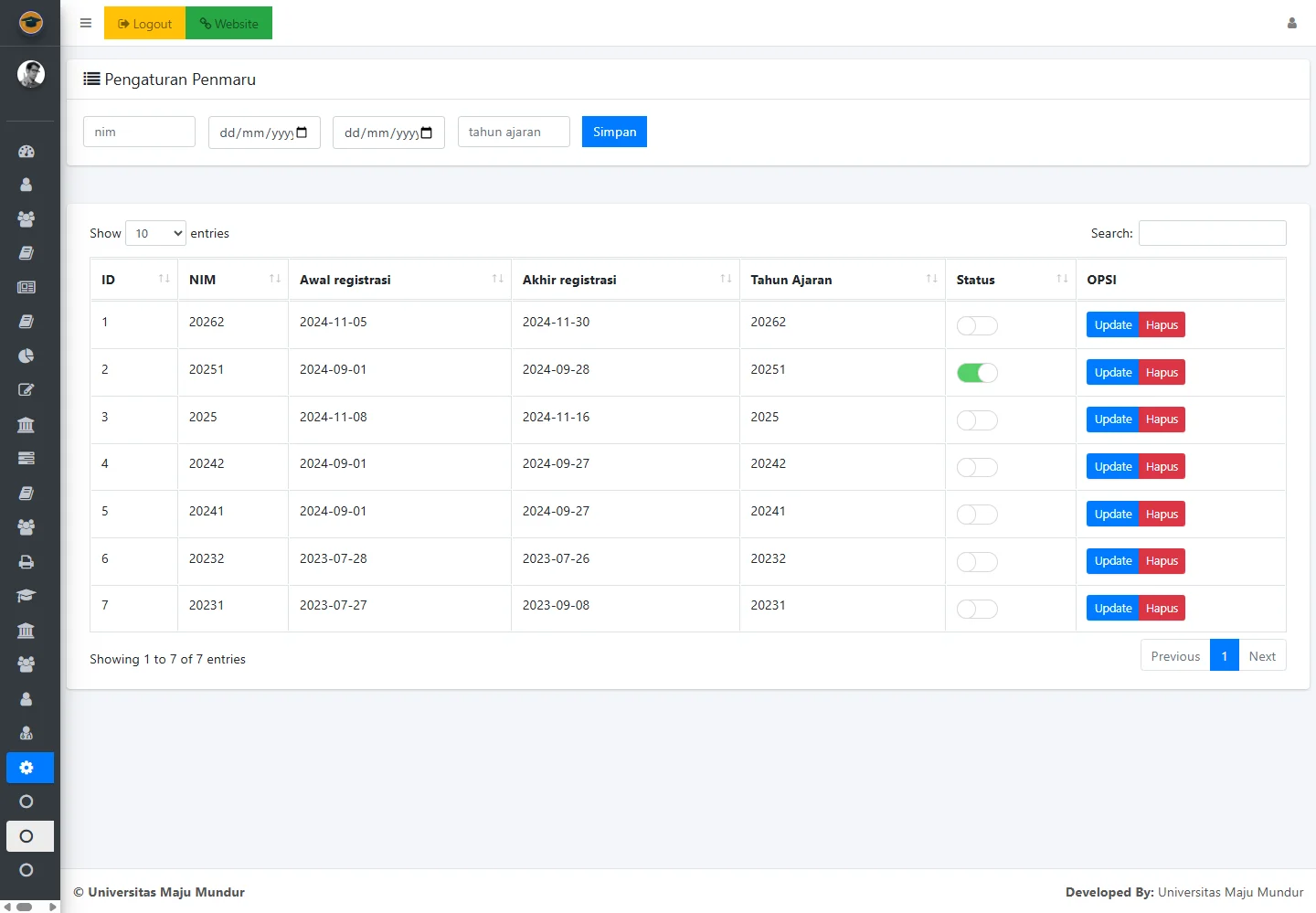Open the graduation cap sidebar icon
The width and height of the screenshot is (1316, 913).
point(27,596)
